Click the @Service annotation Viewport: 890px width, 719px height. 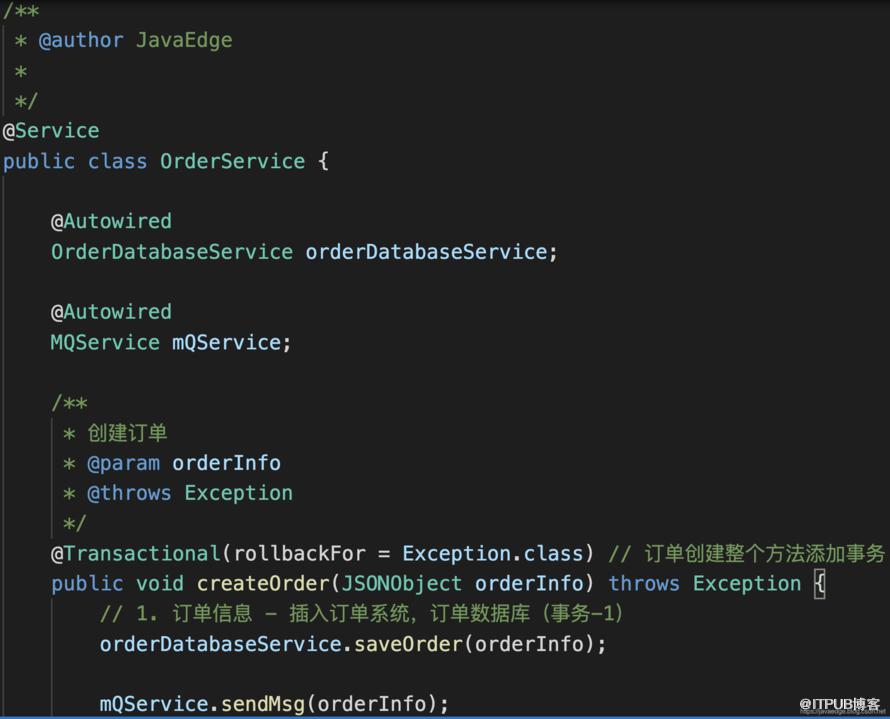[51, 131]
